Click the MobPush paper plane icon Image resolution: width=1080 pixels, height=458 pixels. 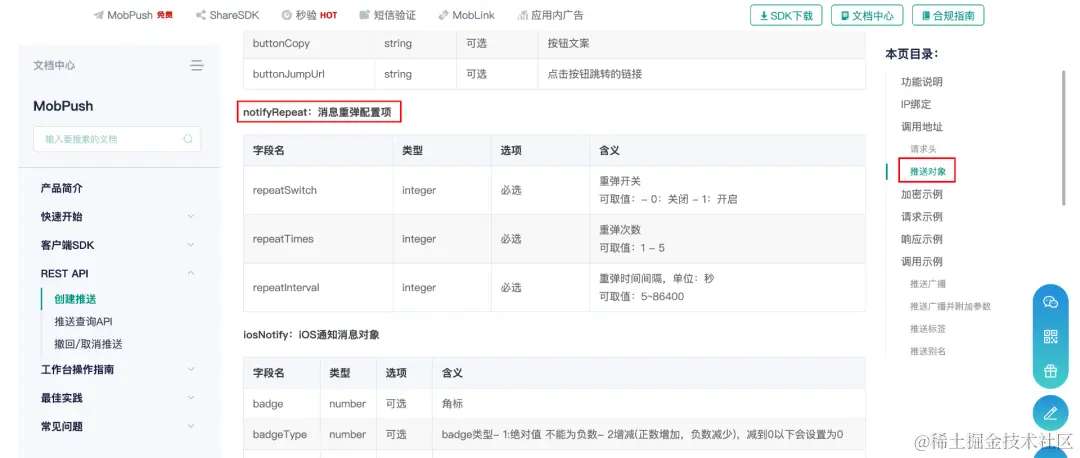[x=98, y=15]
